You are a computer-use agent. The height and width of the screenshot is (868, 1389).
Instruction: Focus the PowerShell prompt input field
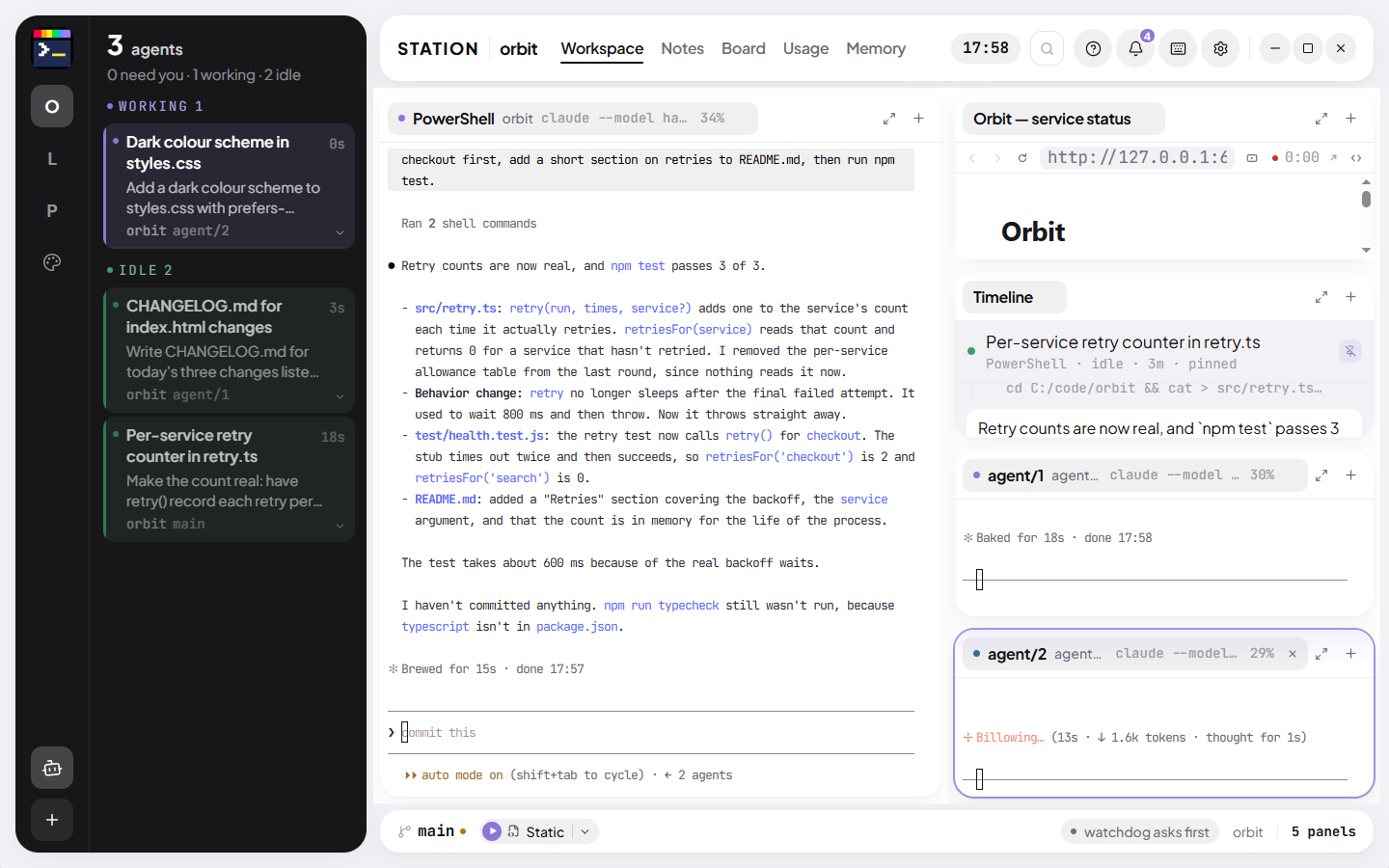tap(651, 733)
